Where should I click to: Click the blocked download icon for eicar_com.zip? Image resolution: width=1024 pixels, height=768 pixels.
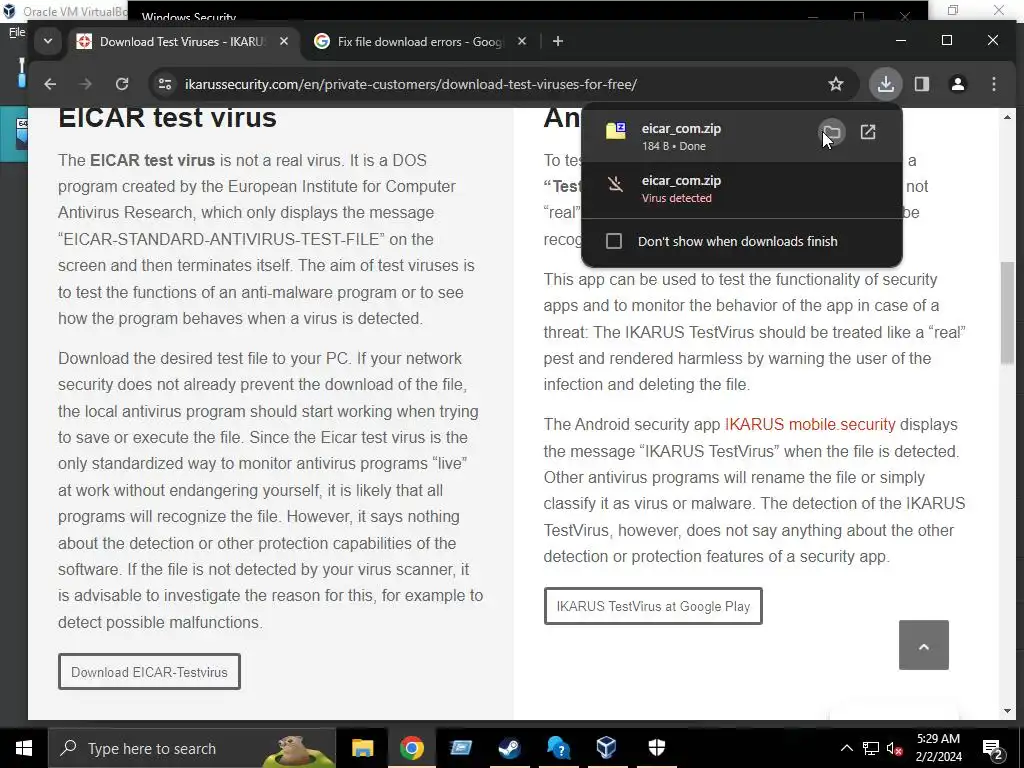click(615, 184)
